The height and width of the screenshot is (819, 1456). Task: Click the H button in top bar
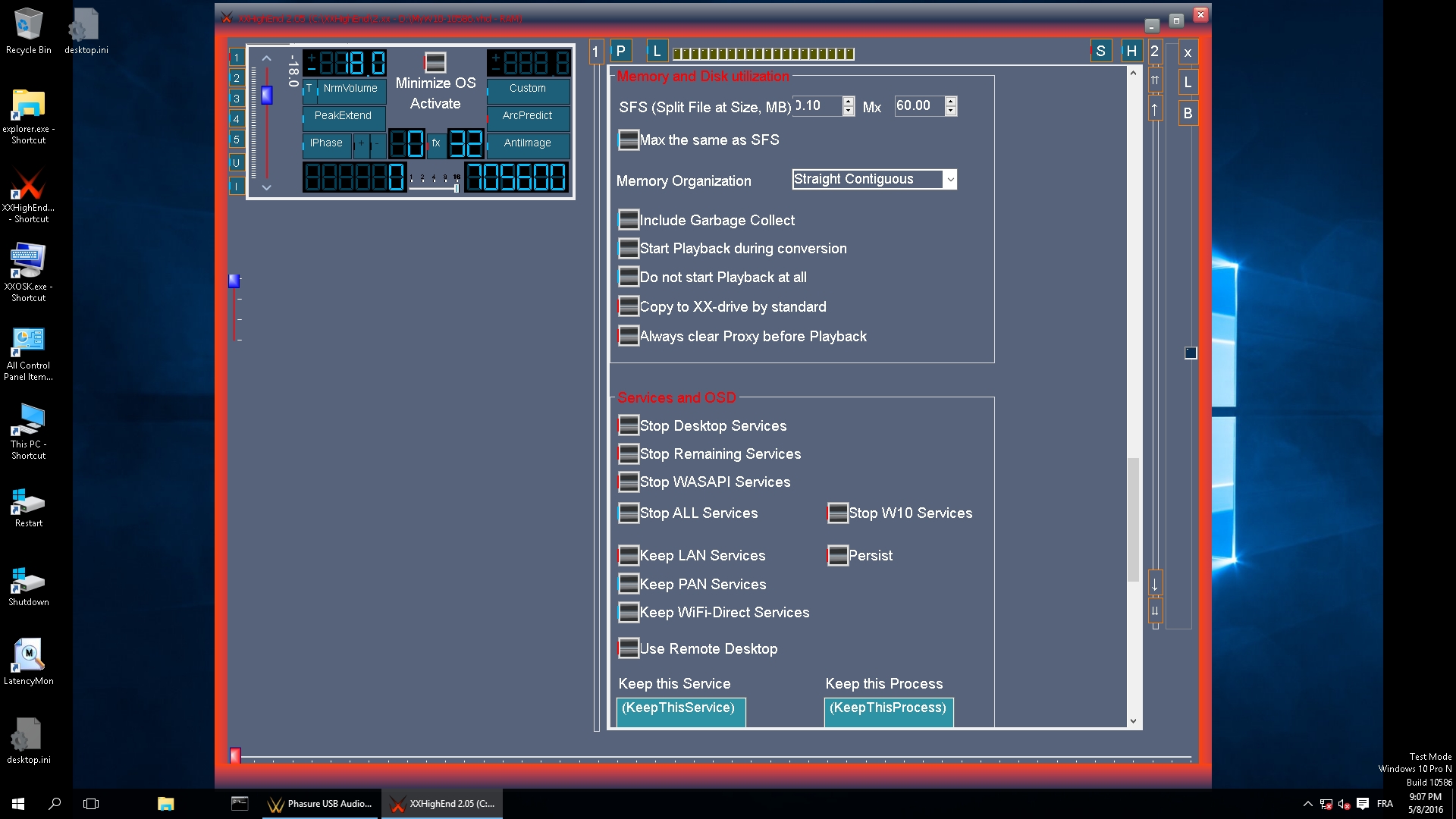(x=1131, y=51)
